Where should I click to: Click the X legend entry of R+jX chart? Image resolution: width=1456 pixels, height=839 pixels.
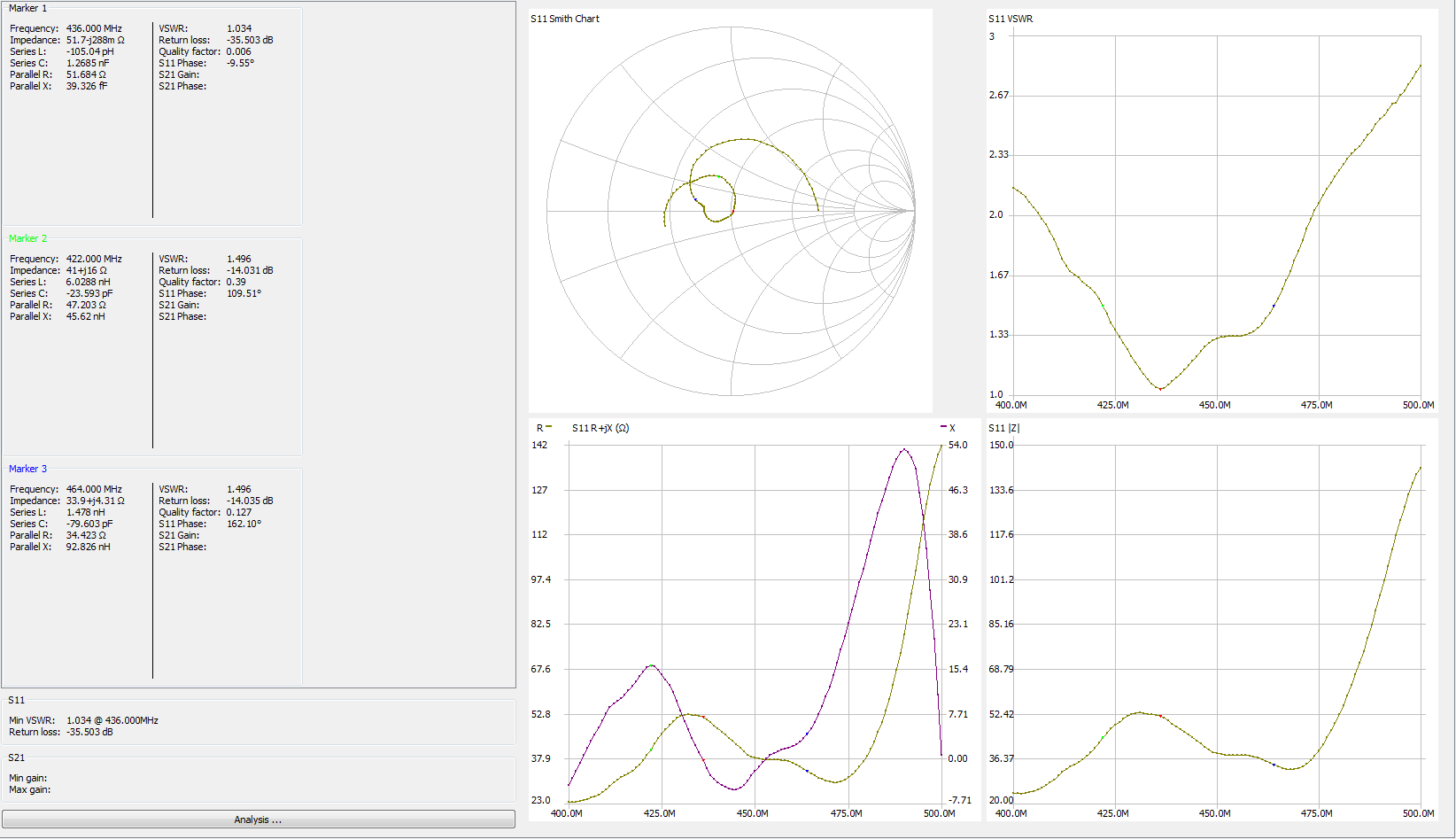tap(948, 428)
